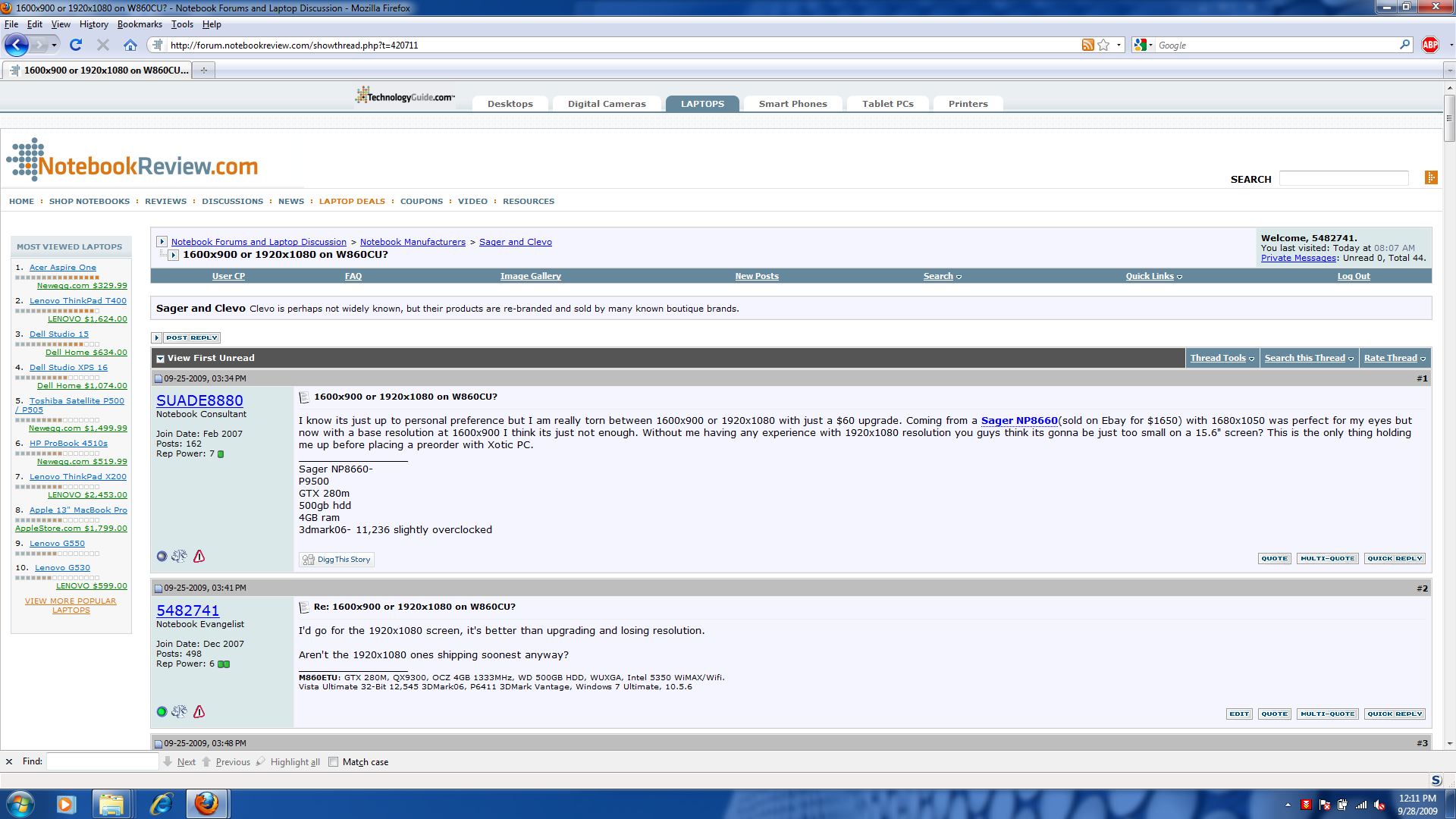Click the S icon in the status bar
The image size is (1456, 819).
[x=1436, y=780]
